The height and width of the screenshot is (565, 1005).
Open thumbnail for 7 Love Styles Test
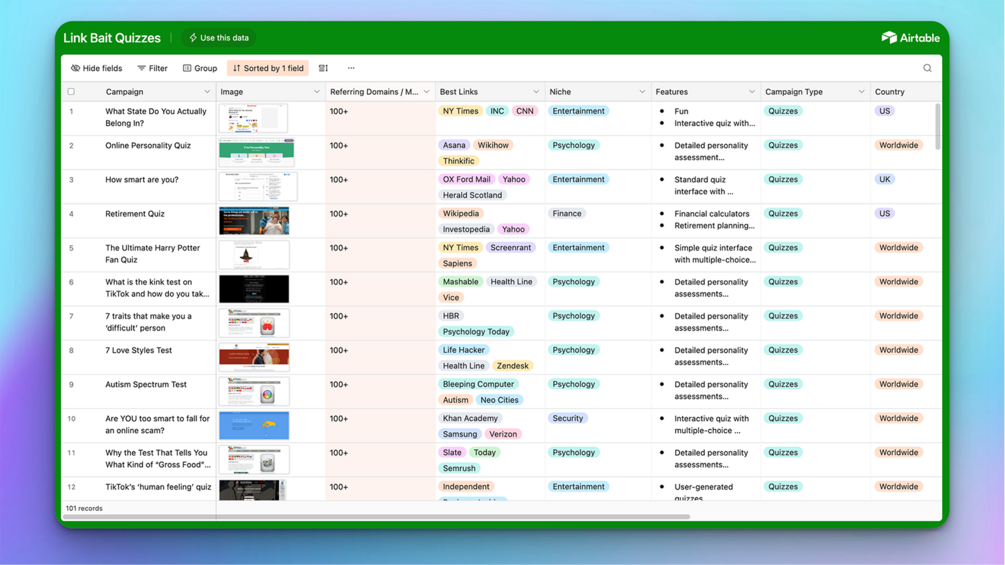254,357
